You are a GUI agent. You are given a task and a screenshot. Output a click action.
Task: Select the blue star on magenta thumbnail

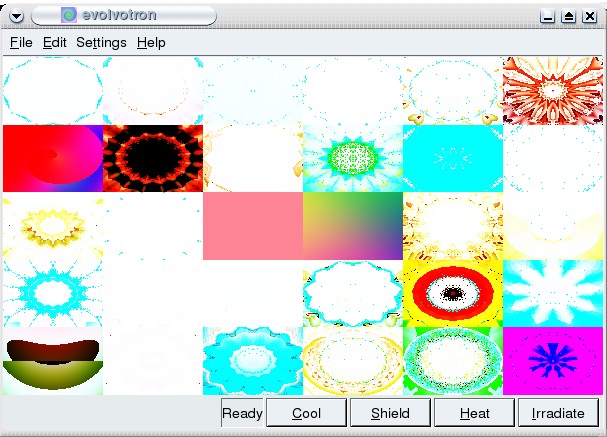coord(553,361)
